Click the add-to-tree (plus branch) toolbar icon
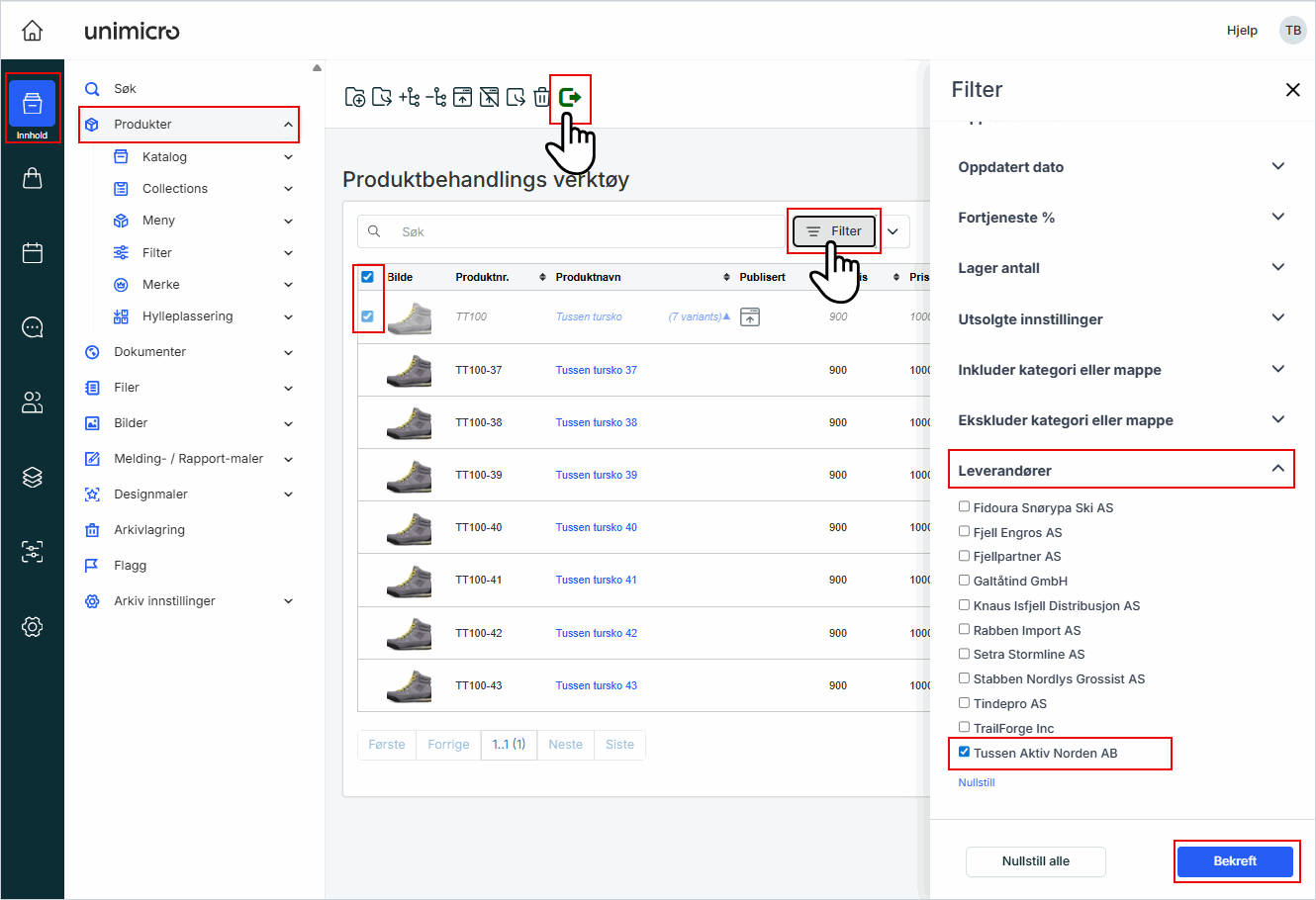Screen dimensions: 1316x900 point(410,97)
